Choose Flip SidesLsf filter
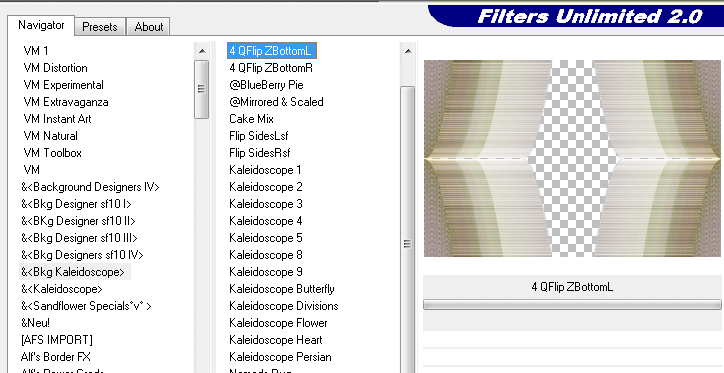The image size is (724, 373). pyautogui.click(x=259, y=136)
